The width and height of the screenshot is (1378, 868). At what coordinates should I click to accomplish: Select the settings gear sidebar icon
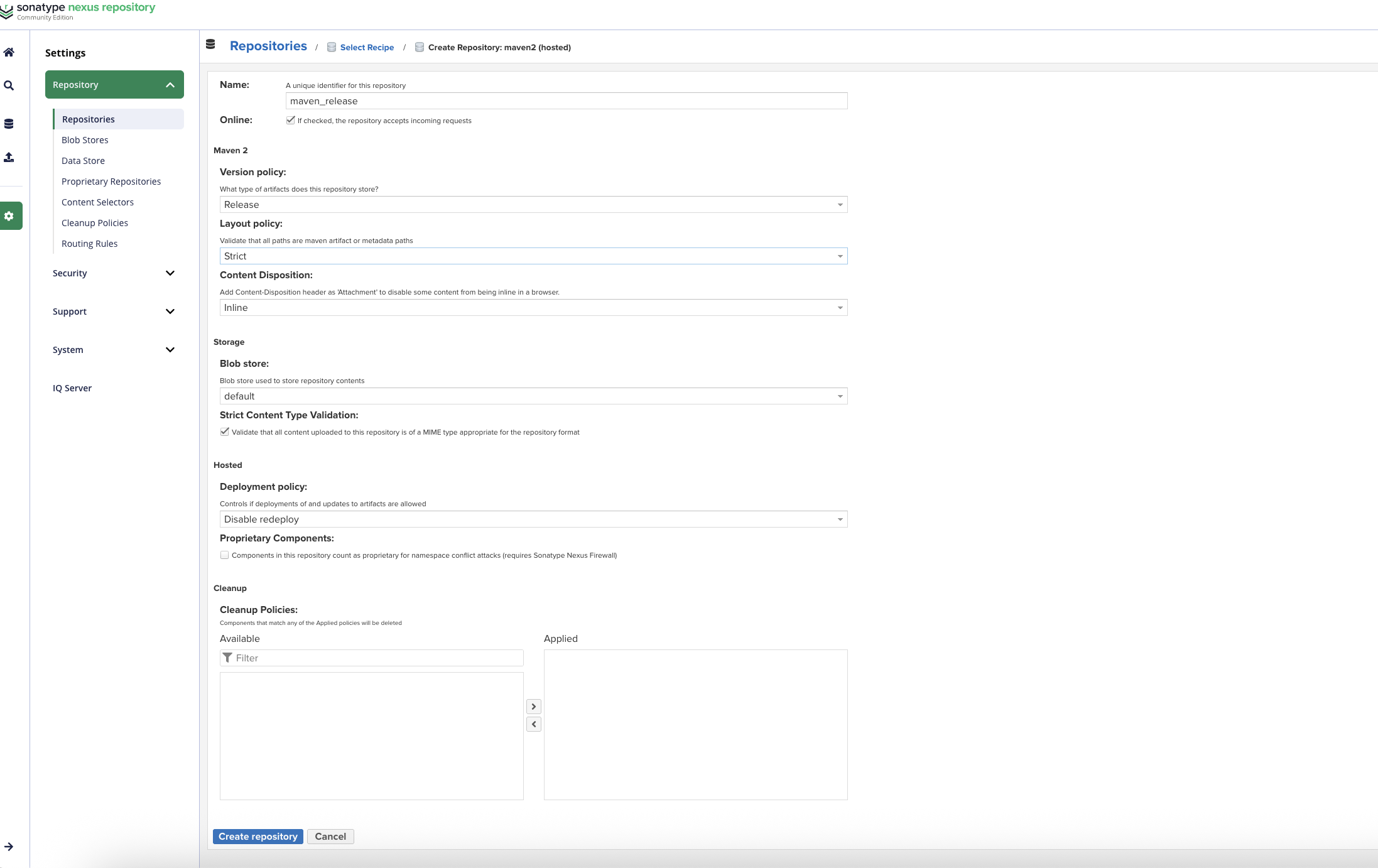pos(9,216)
